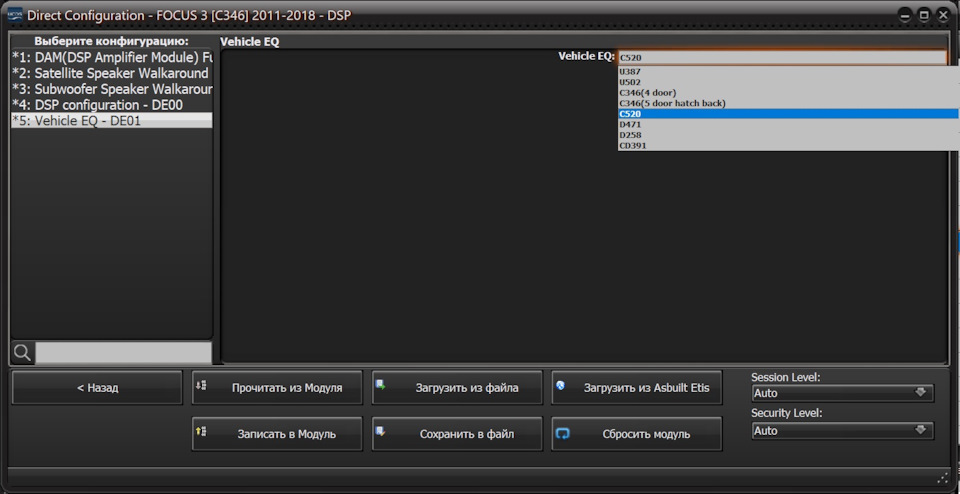Maximize the Direct Configuration window
This screenshot has width=960, height=494.
(924, 15)
